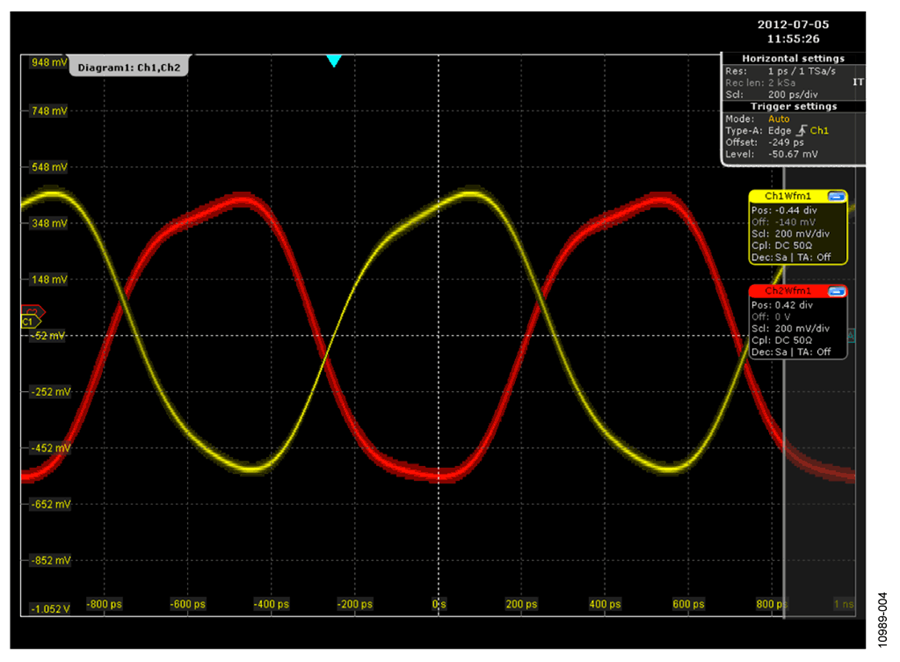The height and width of the screenshot is (662, 900).
Task: Open the Horizontal settings header
Action: [x=793, y=59]
